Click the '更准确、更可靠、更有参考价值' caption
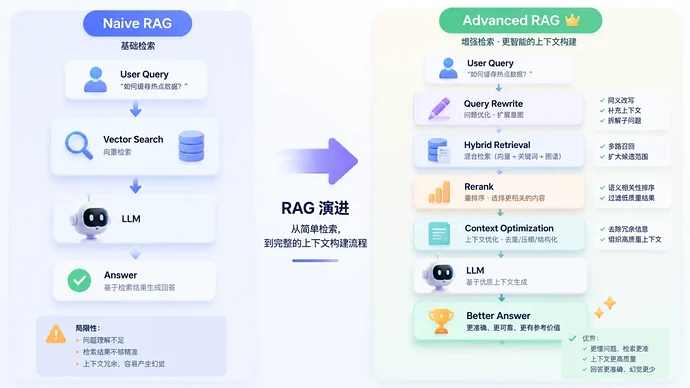The height and width of the screenshot is (388, 690). coord(514,328)
